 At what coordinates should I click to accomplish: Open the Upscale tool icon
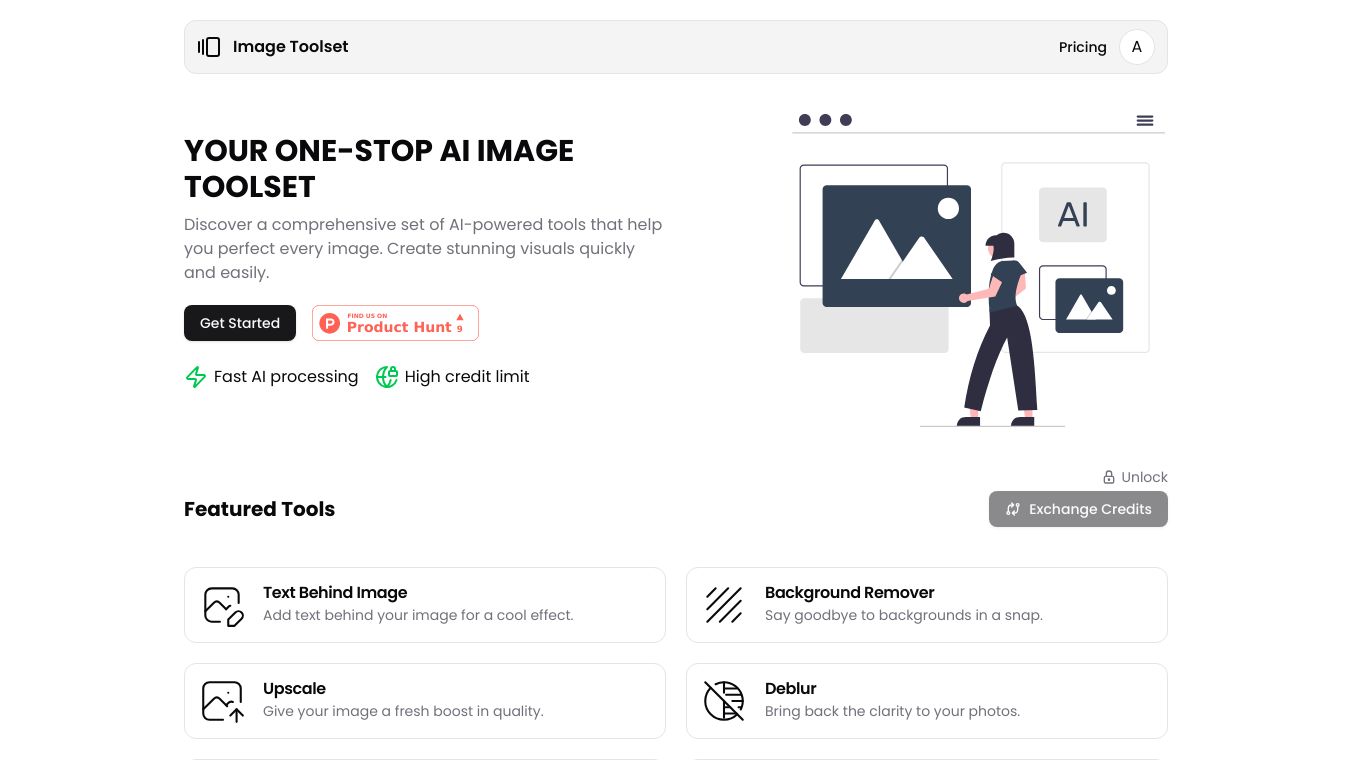(223, 702)
